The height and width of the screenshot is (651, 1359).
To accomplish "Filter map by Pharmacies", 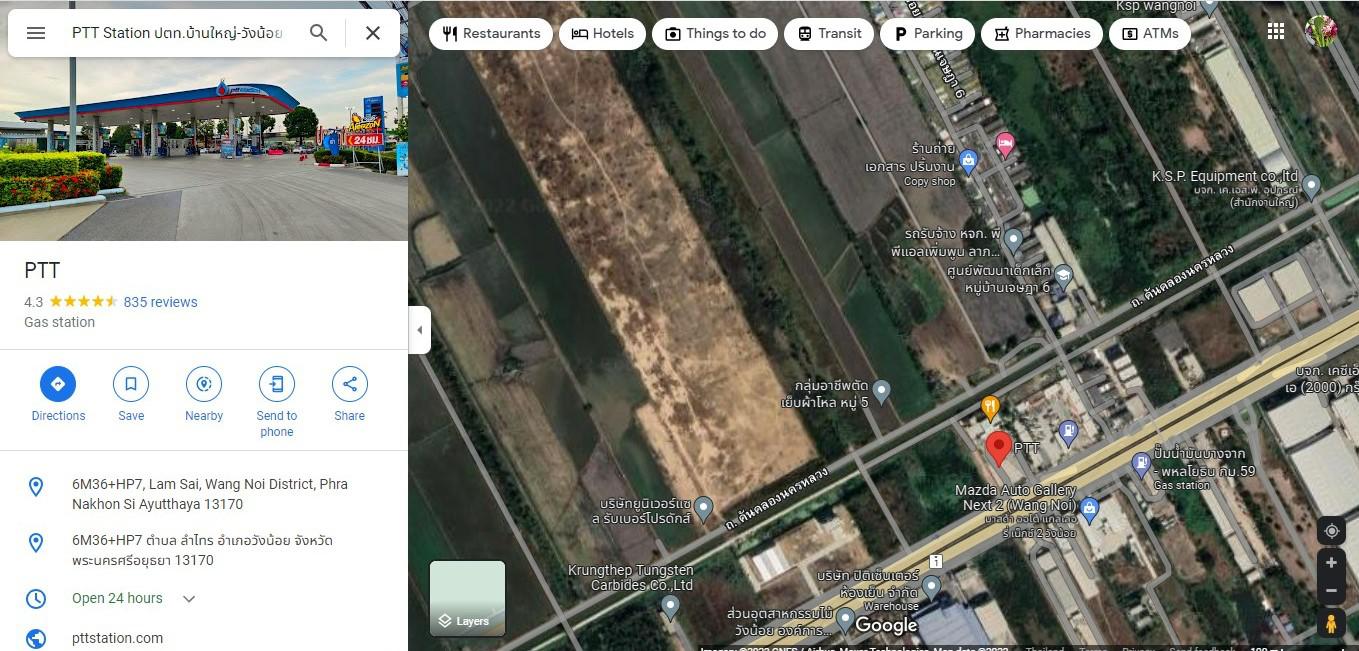I will [x=1042, y=33].
